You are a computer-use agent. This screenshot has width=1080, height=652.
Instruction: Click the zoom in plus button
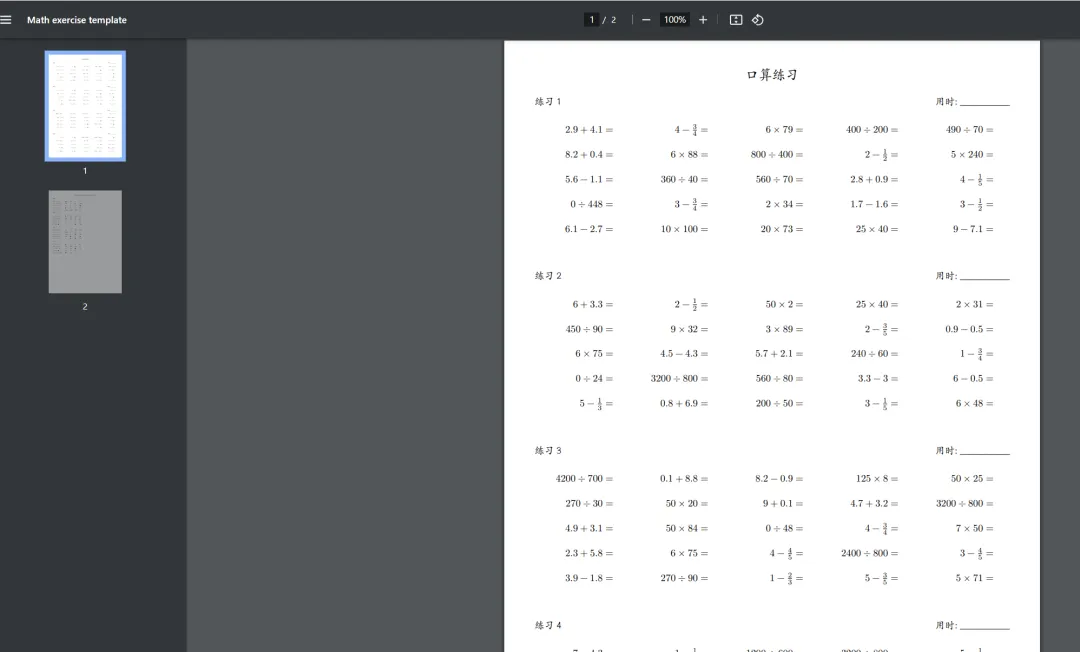703,20
